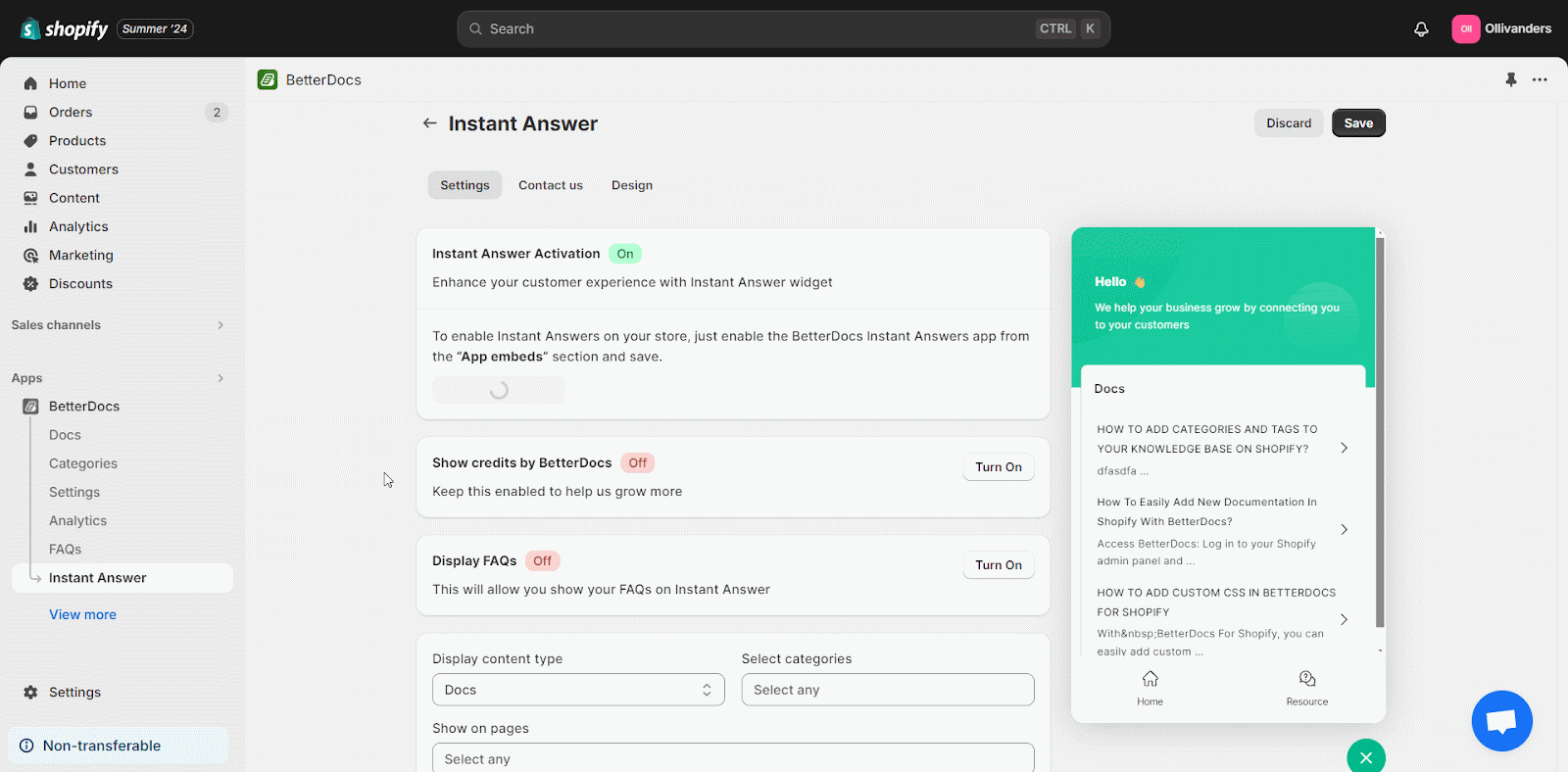Click the widget preview scrollbar
This screenshot has width=1568, height=772.
[1380, 431]
